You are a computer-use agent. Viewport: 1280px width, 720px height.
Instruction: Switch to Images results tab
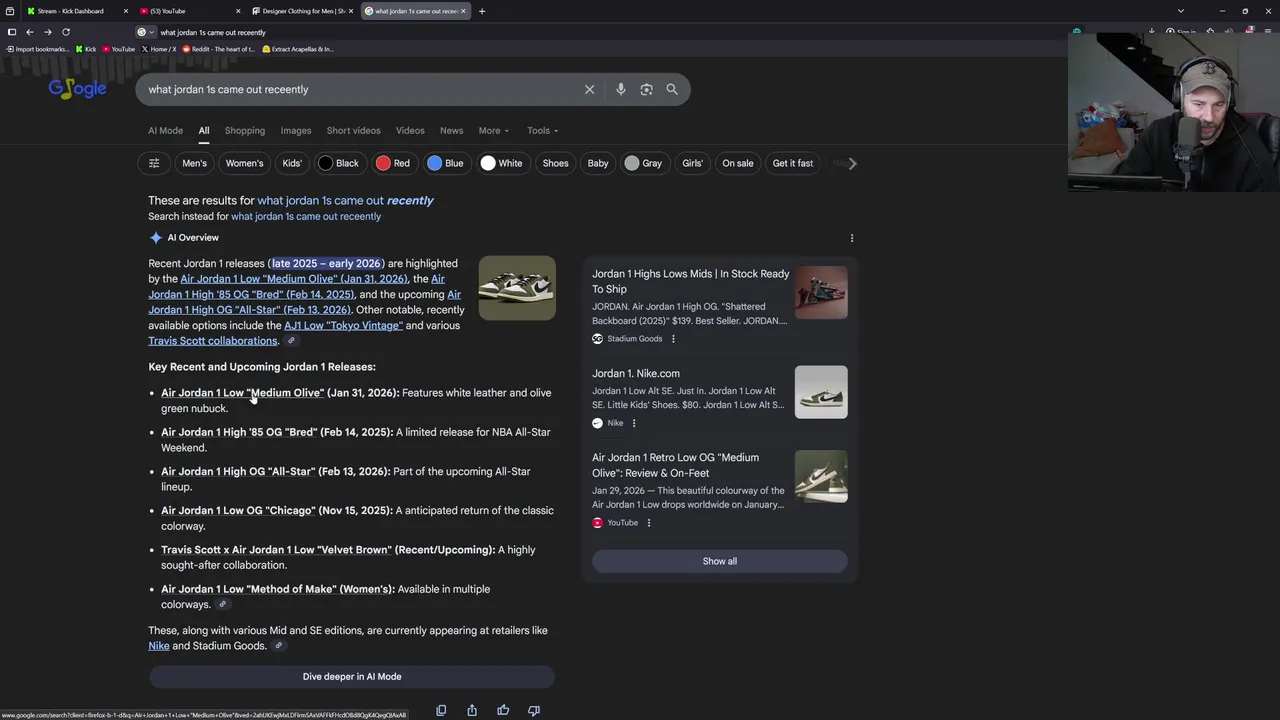point(296,131)
